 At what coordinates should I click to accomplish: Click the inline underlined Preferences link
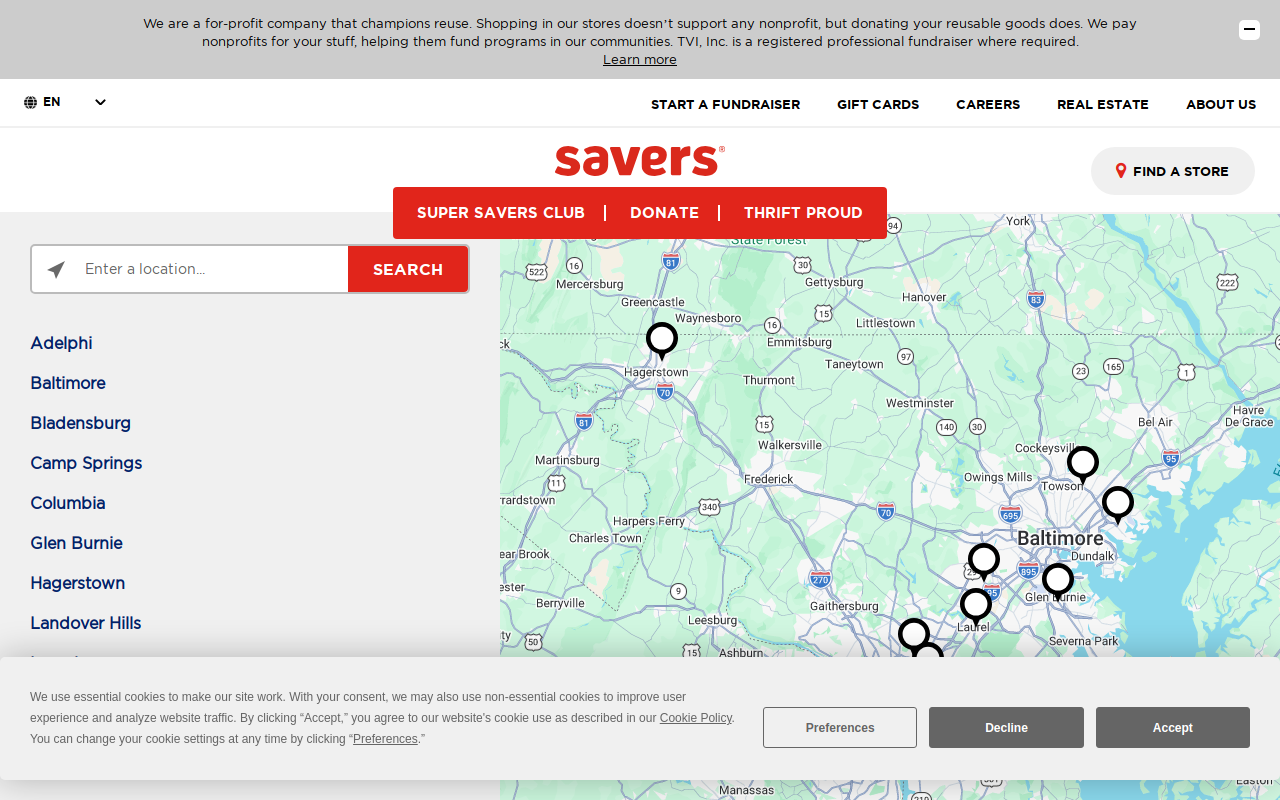point(385,739)
